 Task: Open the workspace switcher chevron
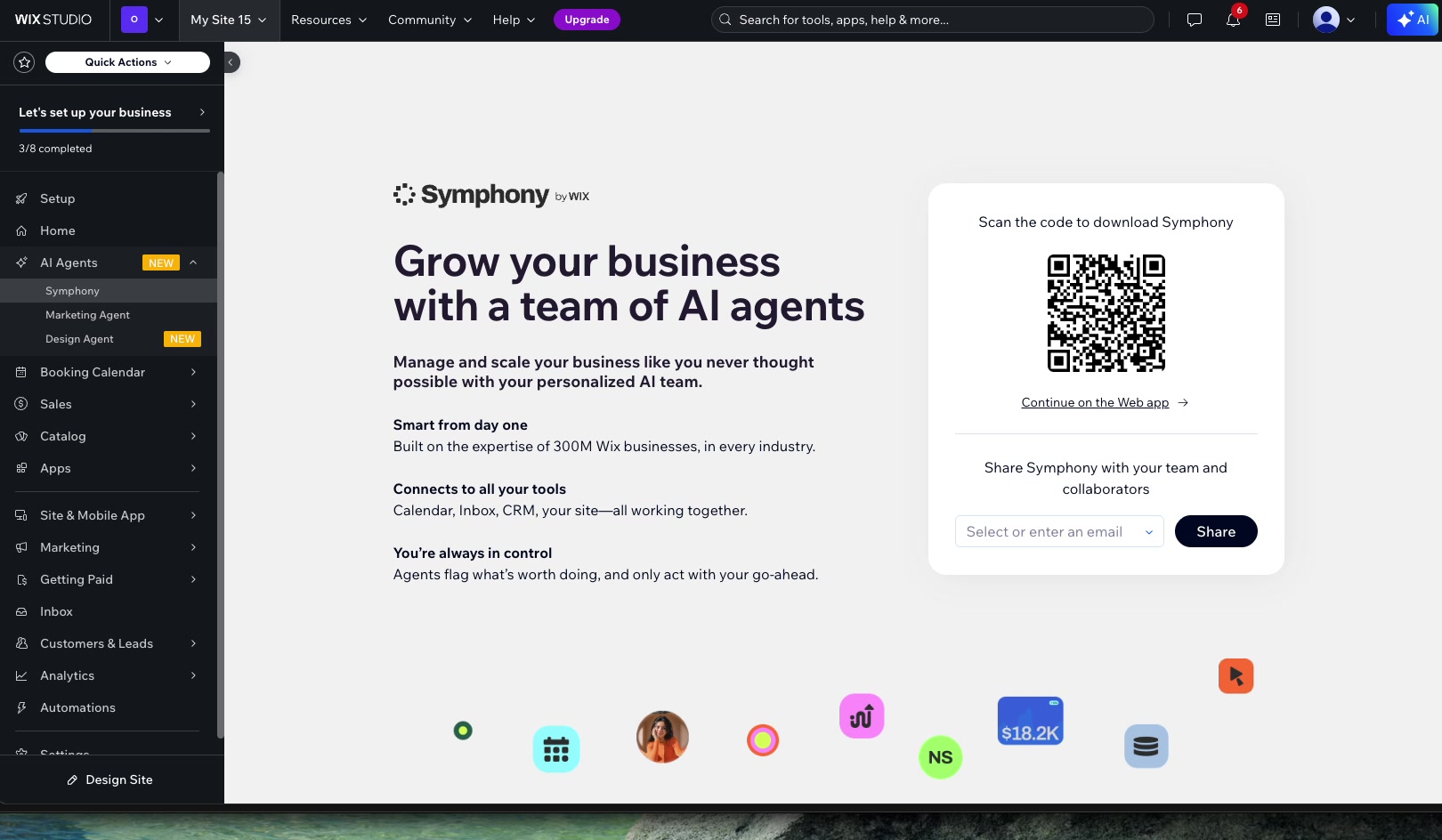(x=159, y=20)
